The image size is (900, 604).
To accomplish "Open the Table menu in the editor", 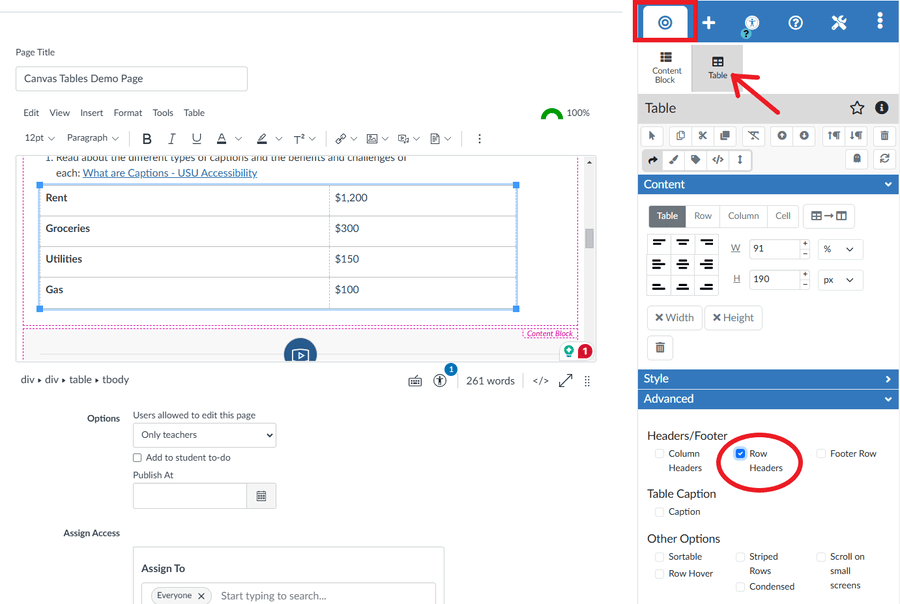I will (x=193, y=112).
